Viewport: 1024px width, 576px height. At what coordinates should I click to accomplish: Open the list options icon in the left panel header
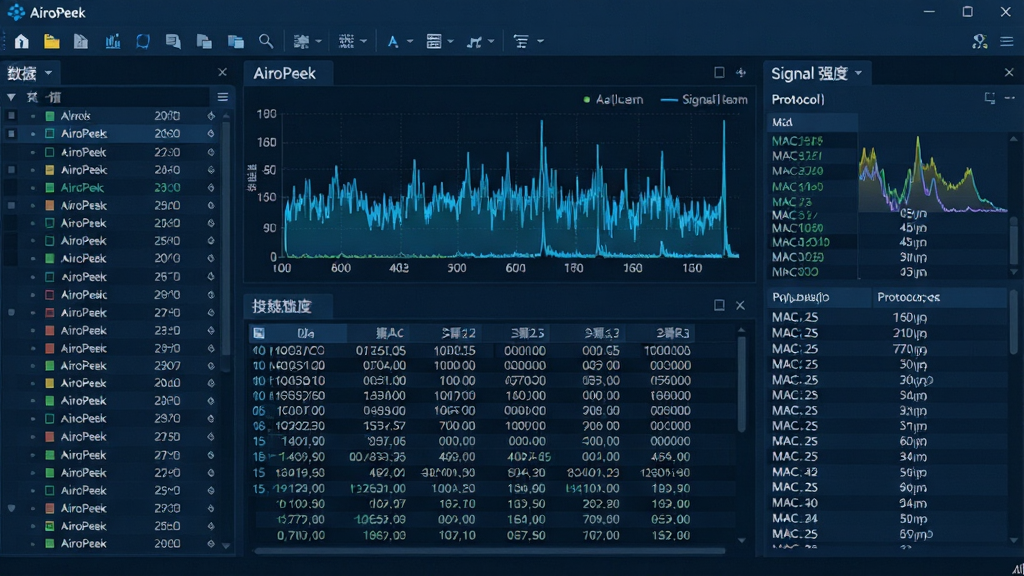point(223,97)
